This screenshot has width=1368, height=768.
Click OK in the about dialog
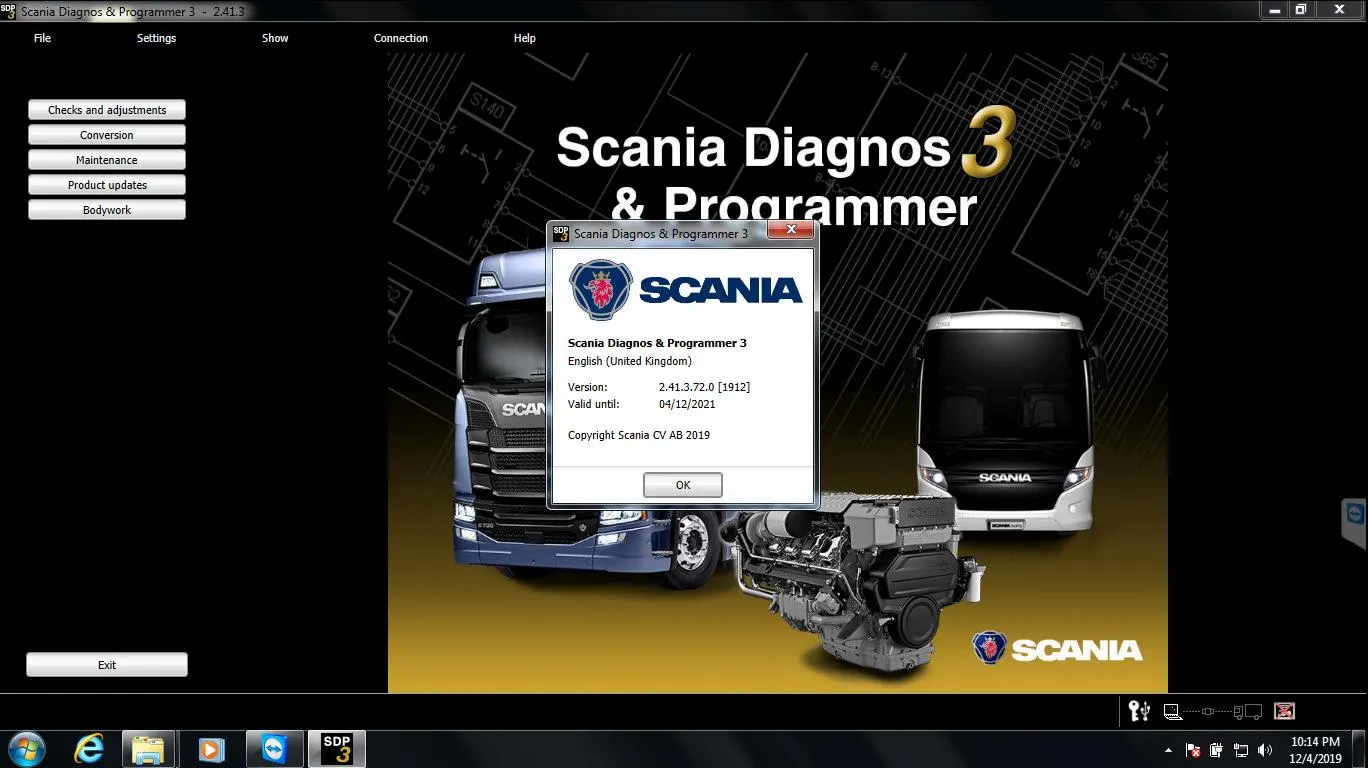683,485
